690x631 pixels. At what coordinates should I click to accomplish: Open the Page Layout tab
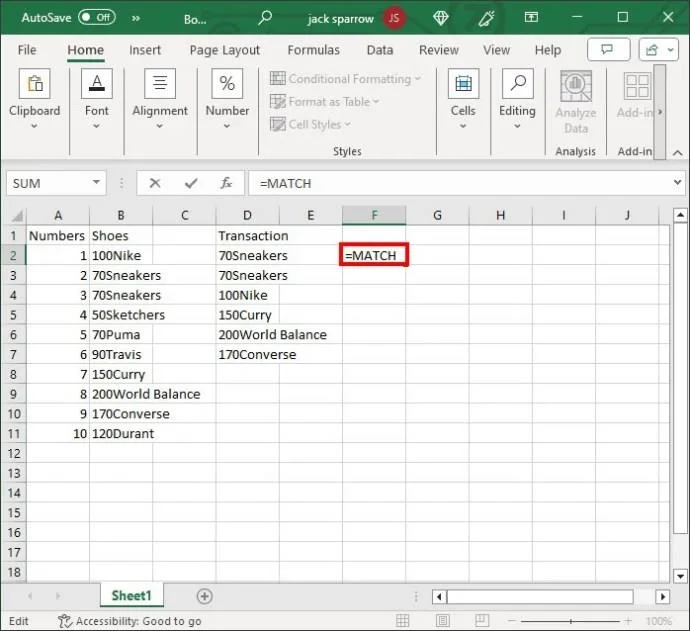pos(224,50)
